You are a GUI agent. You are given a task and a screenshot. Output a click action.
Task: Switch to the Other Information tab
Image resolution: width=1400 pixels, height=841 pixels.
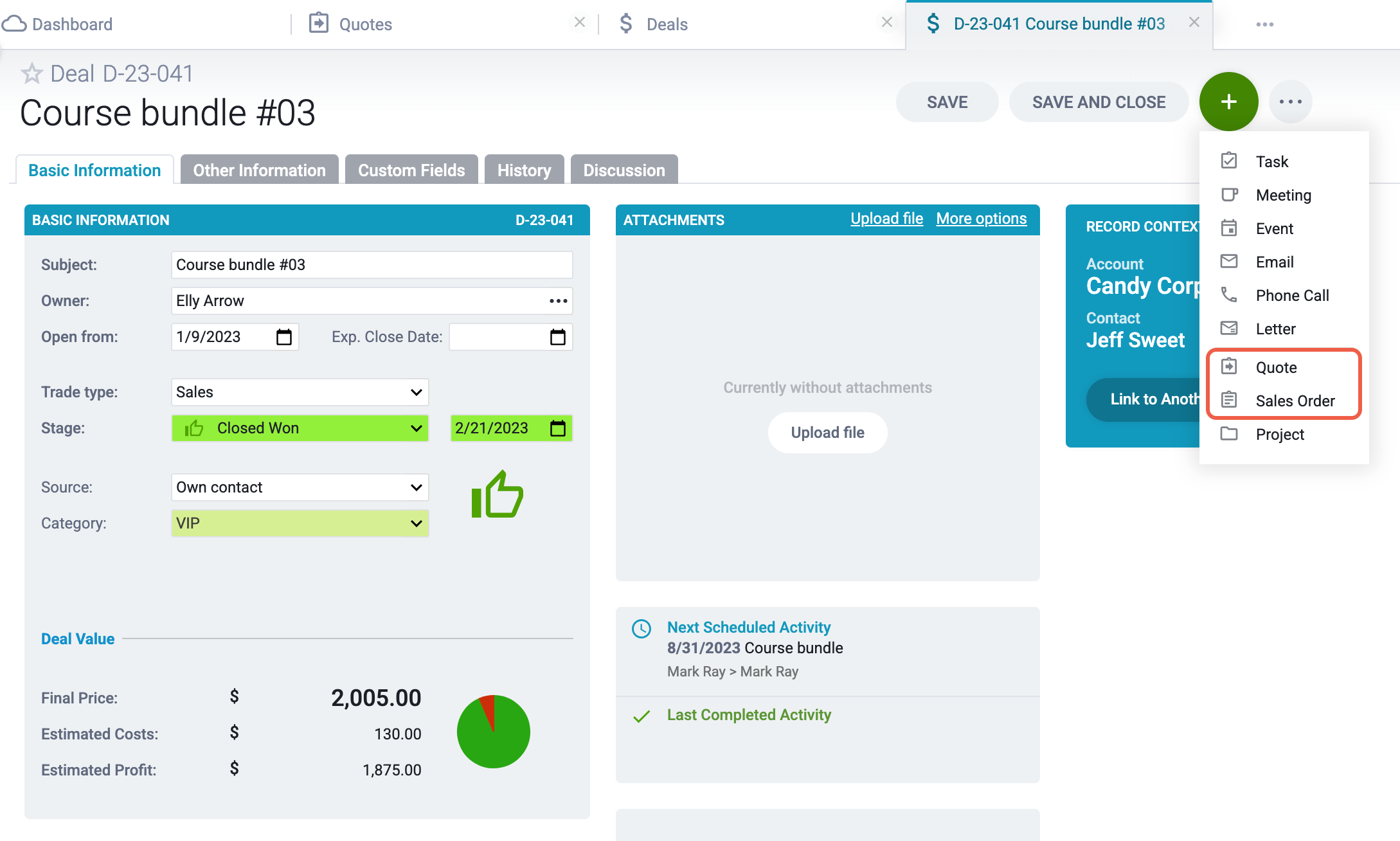coord(259,170)
